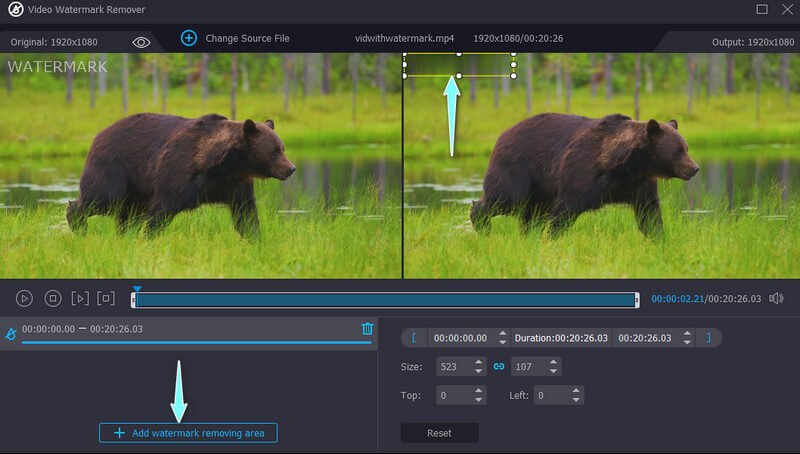
Task: Click the Duration time field
Action: point(561,338)
